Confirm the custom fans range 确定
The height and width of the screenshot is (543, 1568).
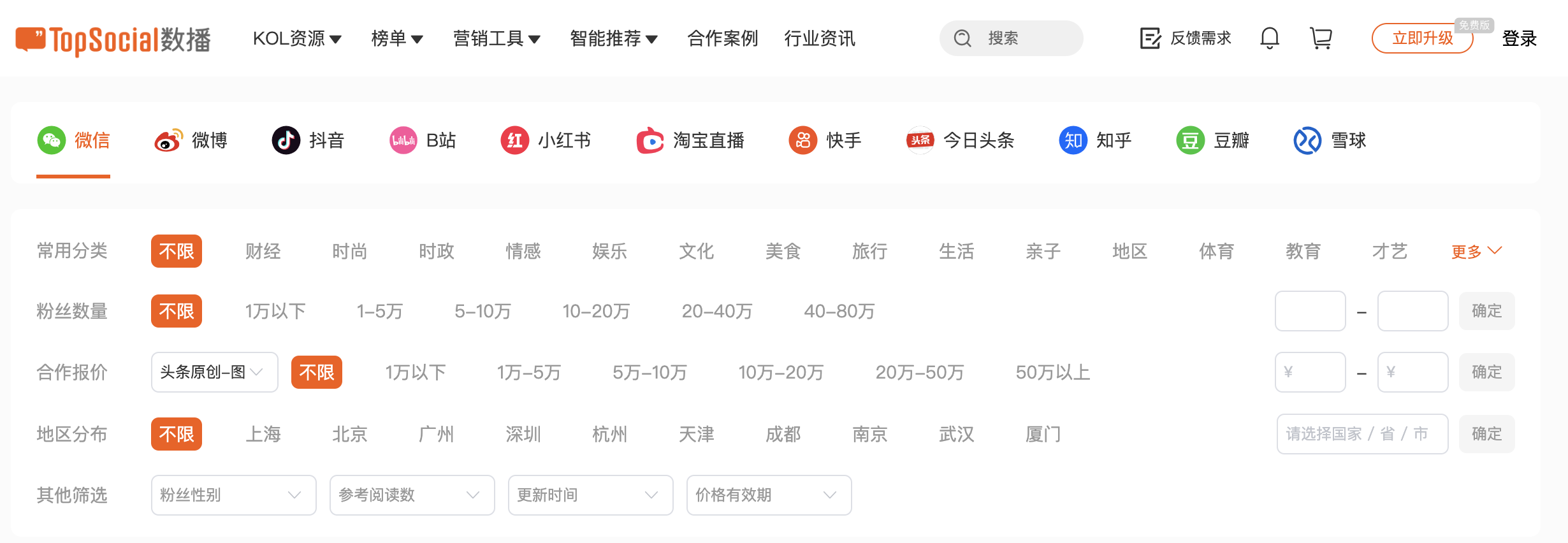[x=1487, y=311]
